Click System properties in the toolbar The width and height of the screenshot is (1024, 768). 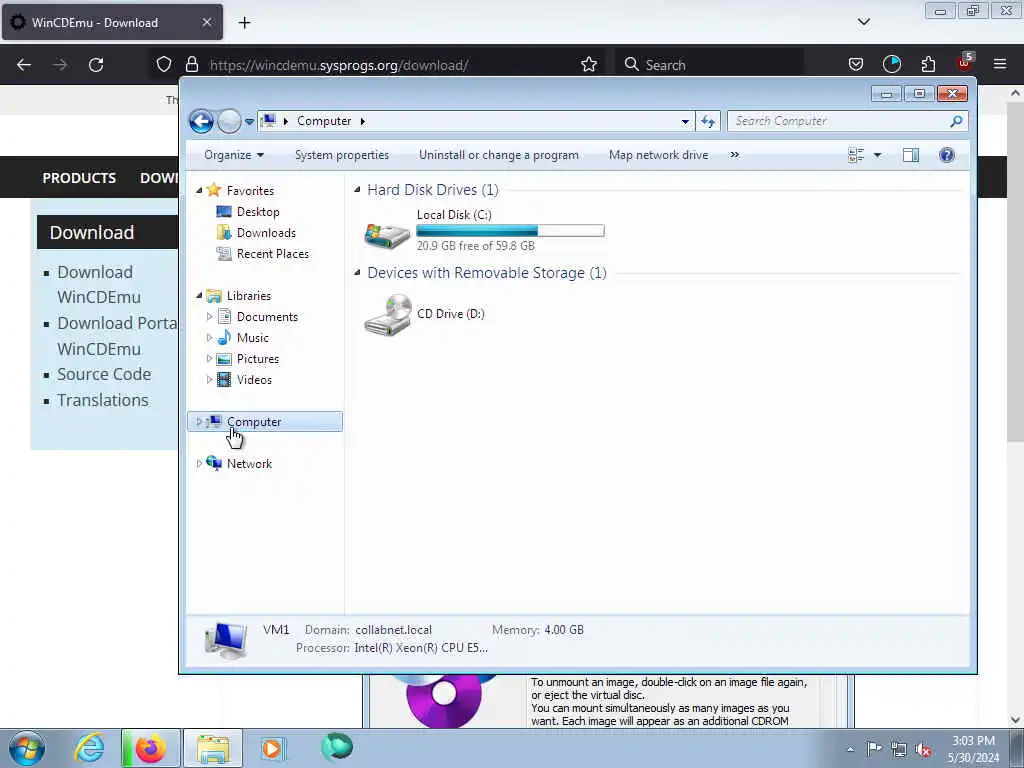[x=342, y=155]
